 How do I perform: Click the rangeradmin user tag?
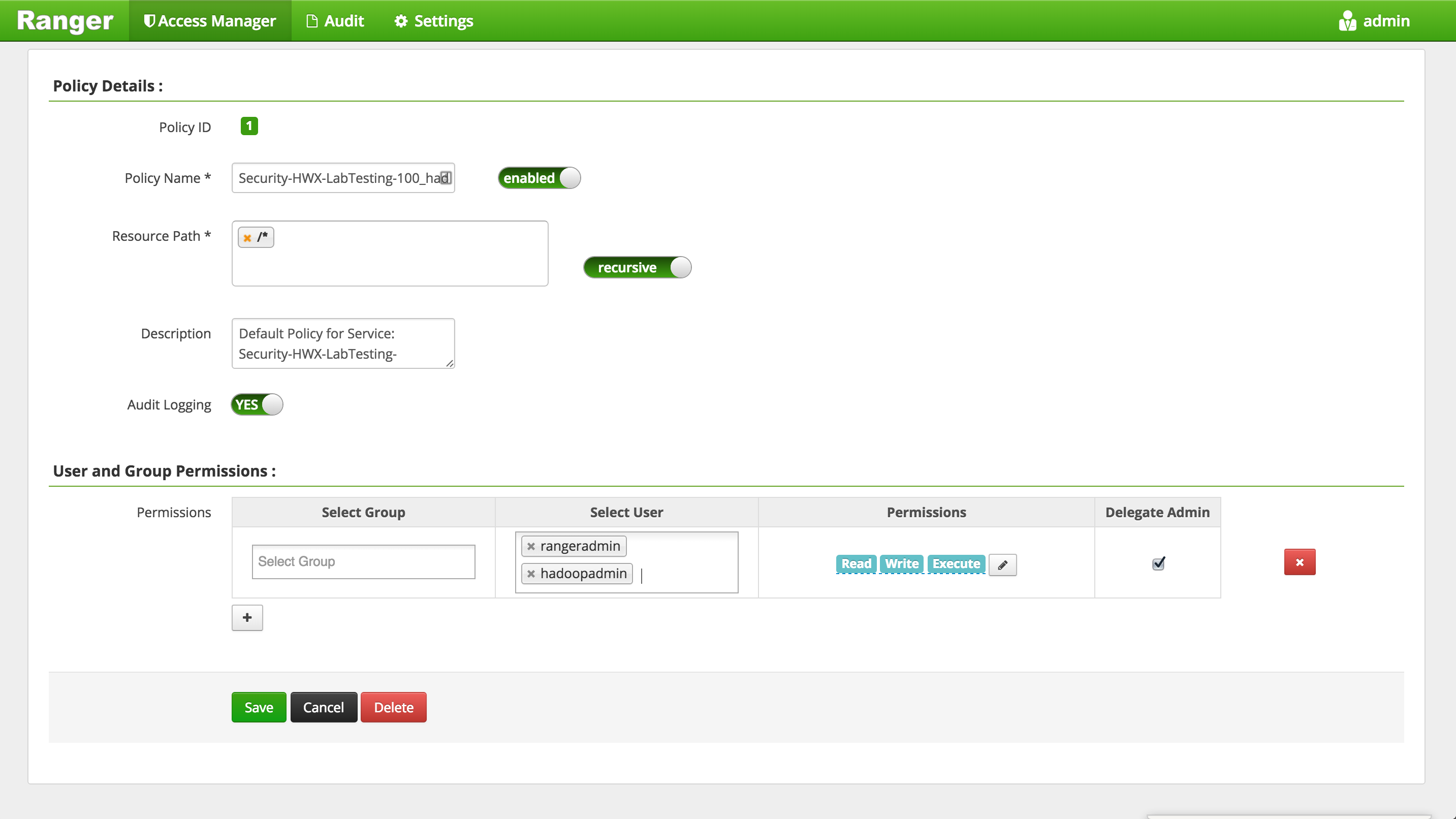click(574, 547)
